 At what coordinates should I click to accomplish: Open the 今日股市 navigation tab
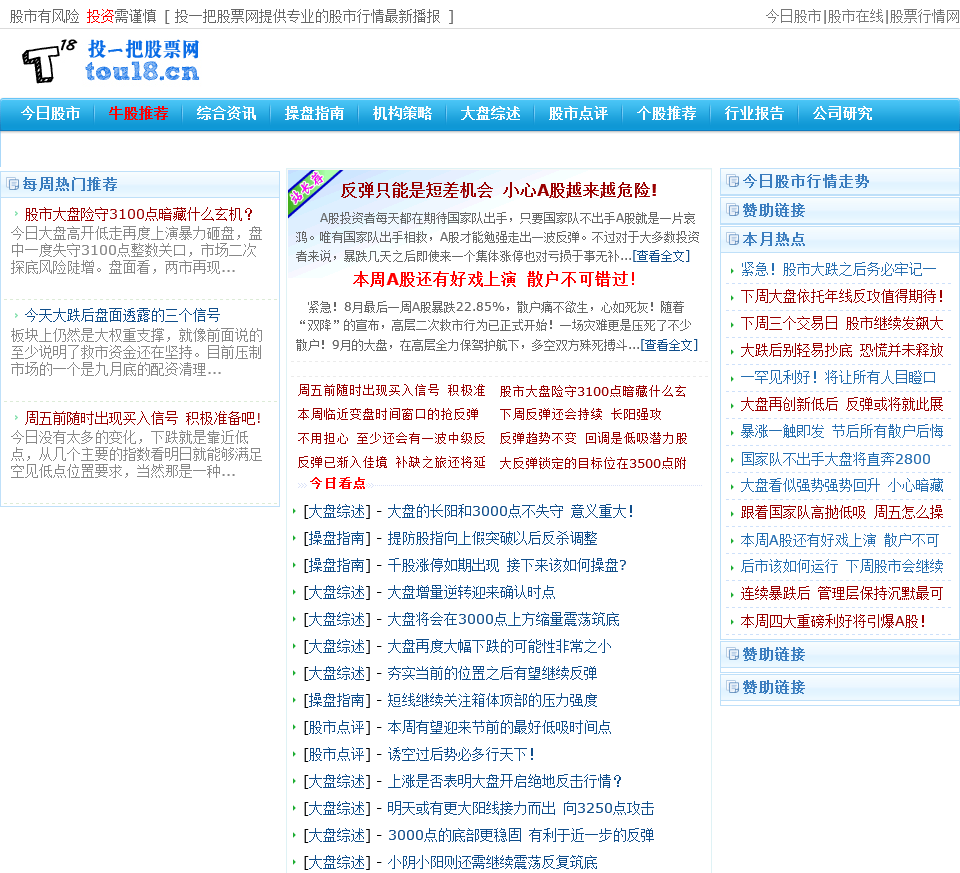[50, 113]
